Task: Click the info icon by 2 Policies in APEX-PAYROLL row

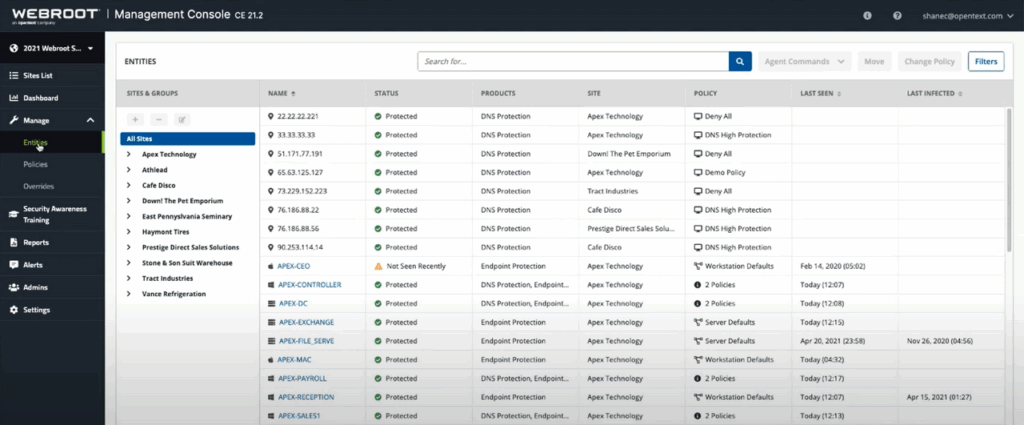Action: 697,379
